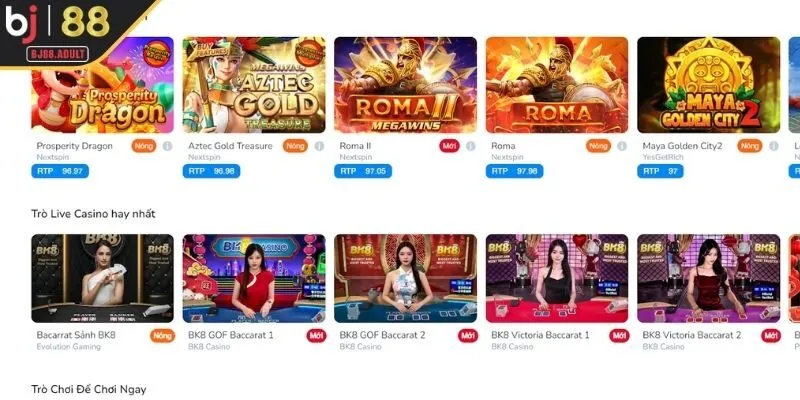Viewport: 800px width, 400px height.
Task: Open the Bacarrat Sảnh BK8 live table
Action: pyautogui.click(x=103, y=278)
